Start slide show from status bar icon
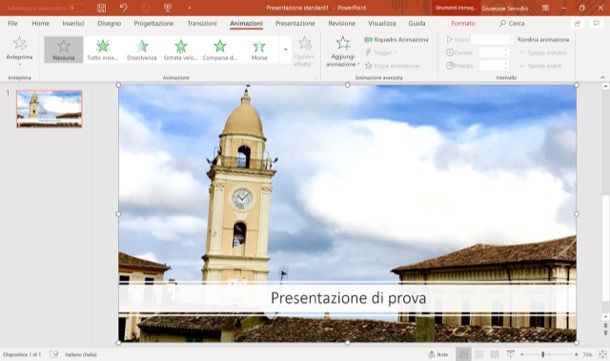 510,354
